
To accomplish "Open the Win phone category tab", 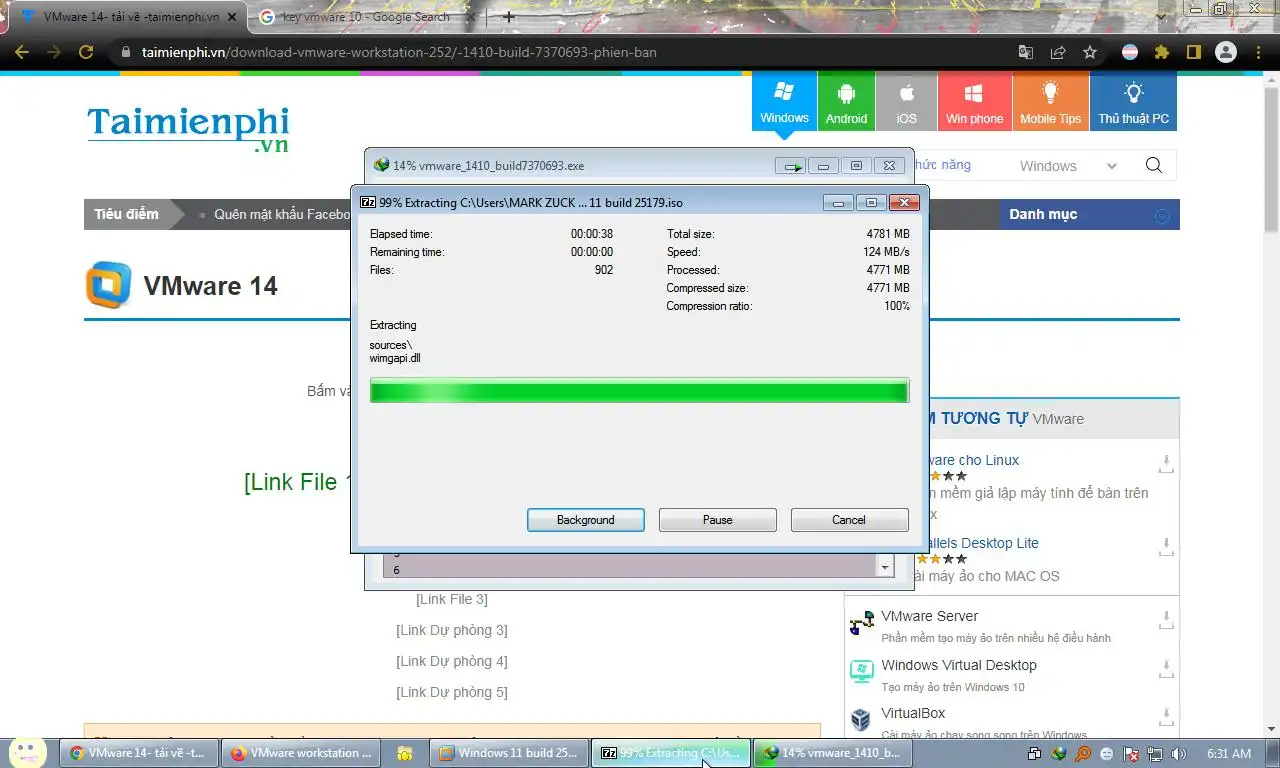I will 974,102.
